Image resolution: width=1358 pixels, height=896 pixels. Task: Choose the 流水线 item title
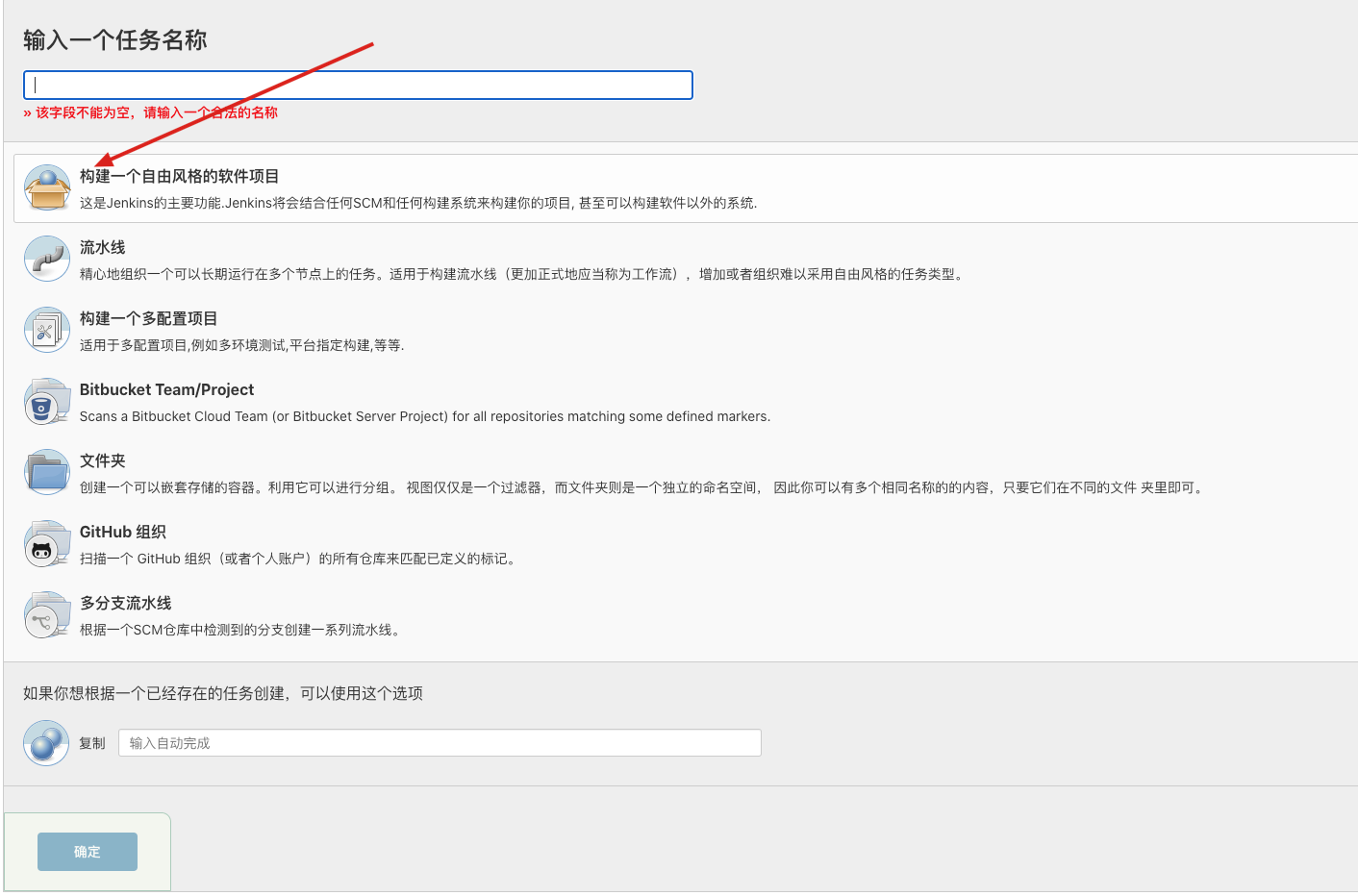(103, 247)
